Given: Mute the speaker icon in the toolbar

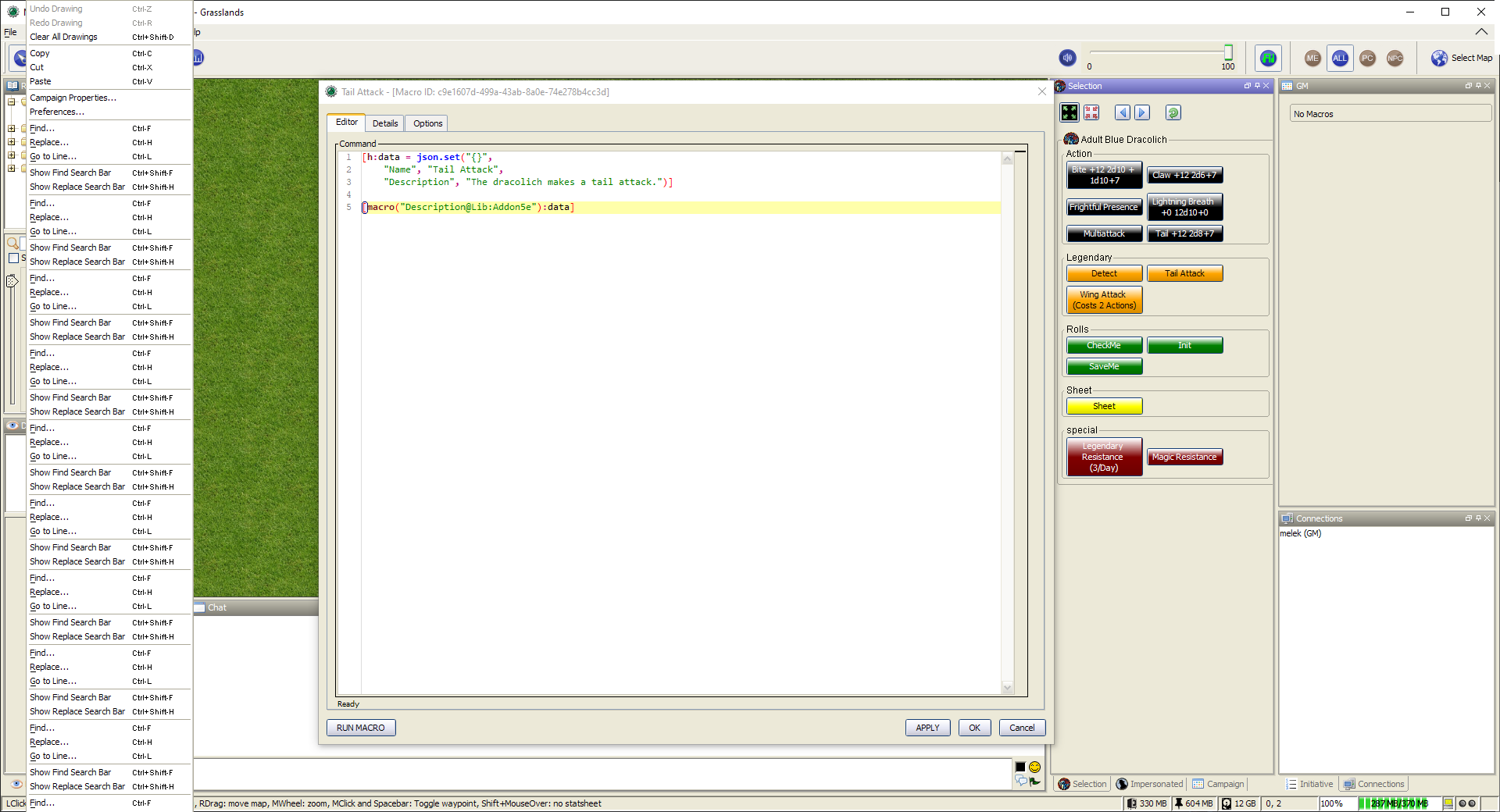Looking at the screenshot, I should pyautogui.click(x=1066, y=57).
